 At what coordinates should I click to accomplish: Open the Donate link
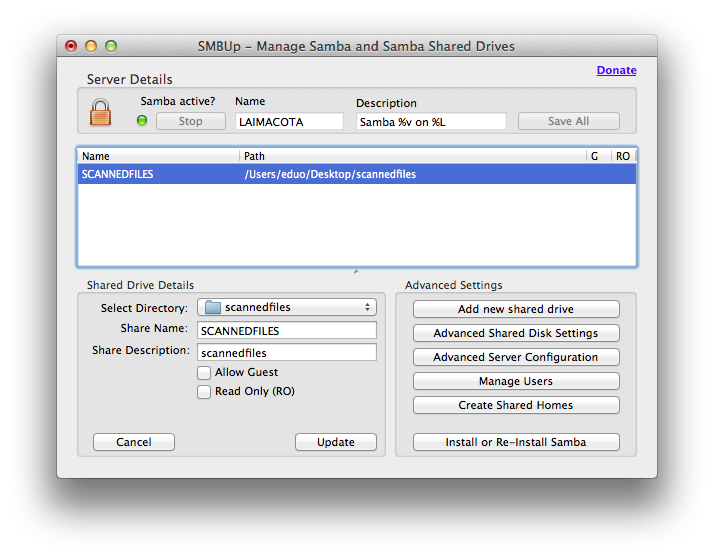616,70
